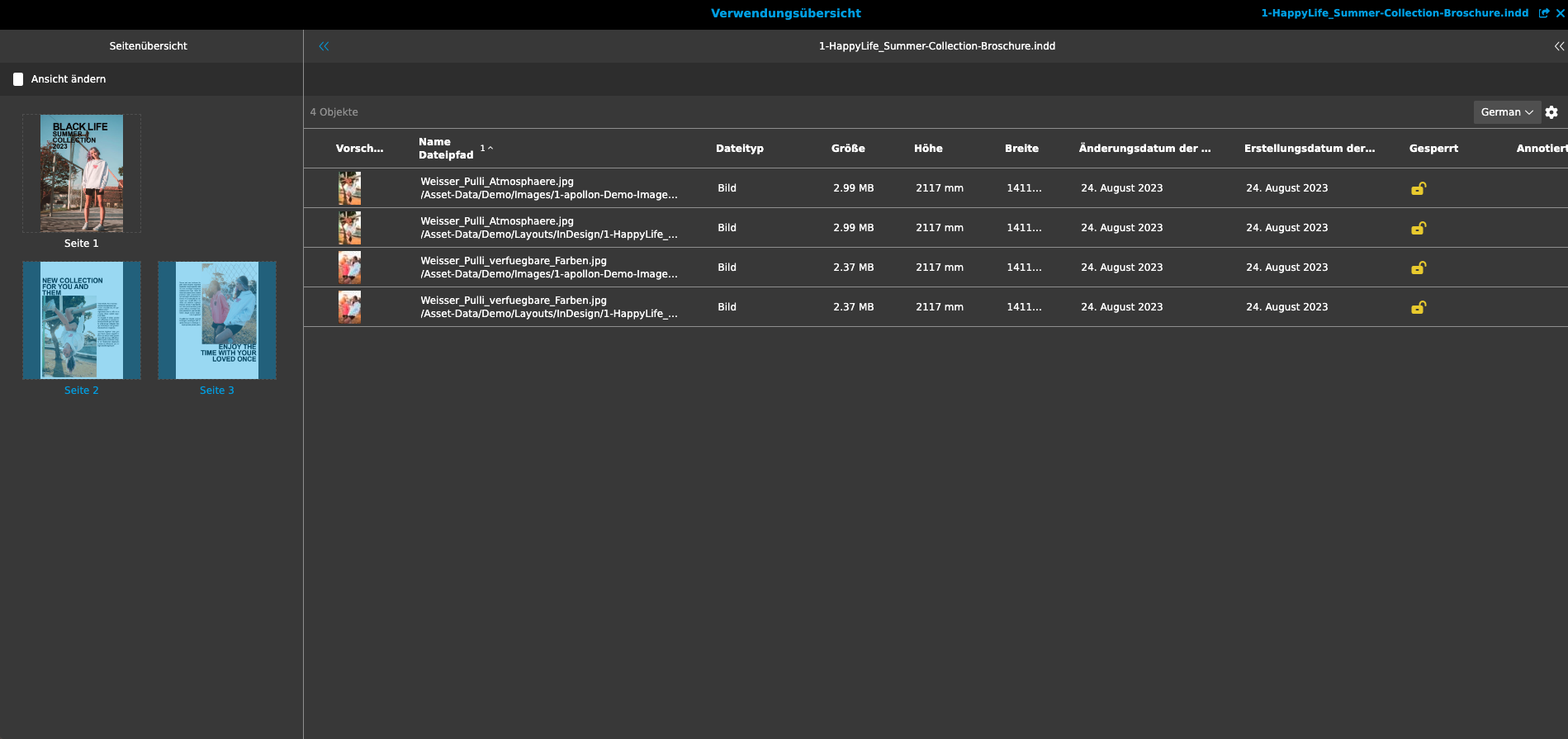
Task: Sort by the Dateityp column header
Action: (740, 149)
